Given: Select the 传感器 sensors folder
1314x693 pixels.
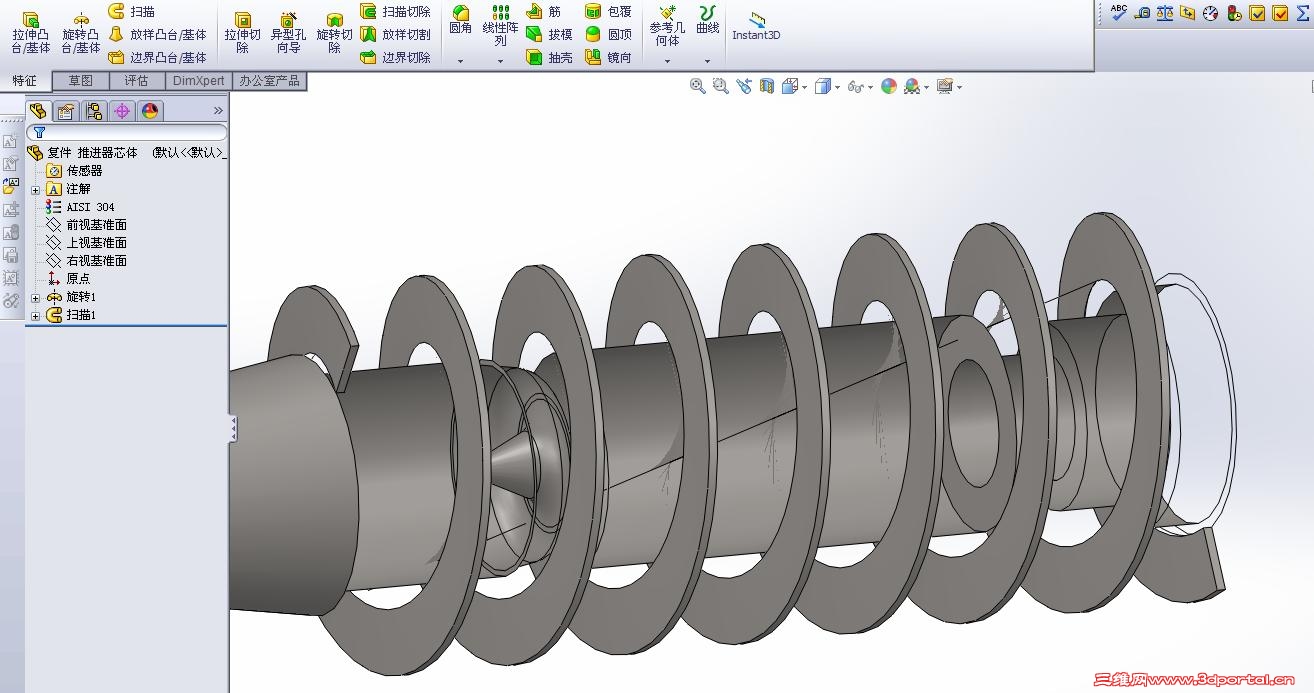Looking at the screenshot, I should (x=74, y=171).
